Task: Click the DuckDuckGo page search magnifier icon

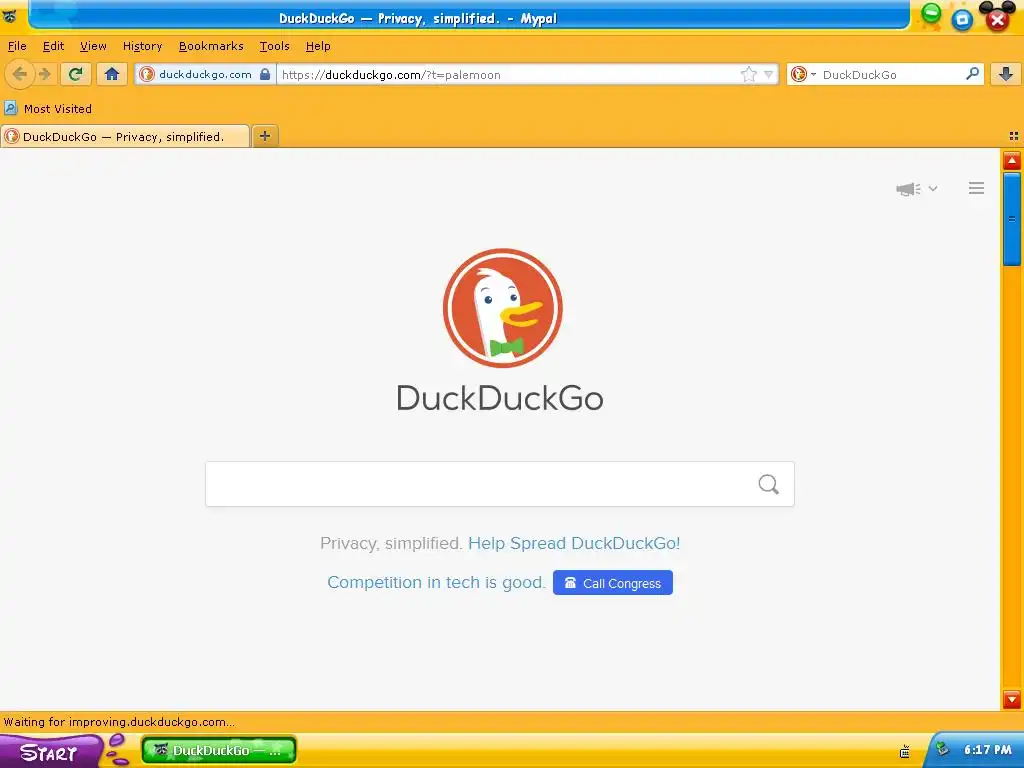Action: pos(769,484)
